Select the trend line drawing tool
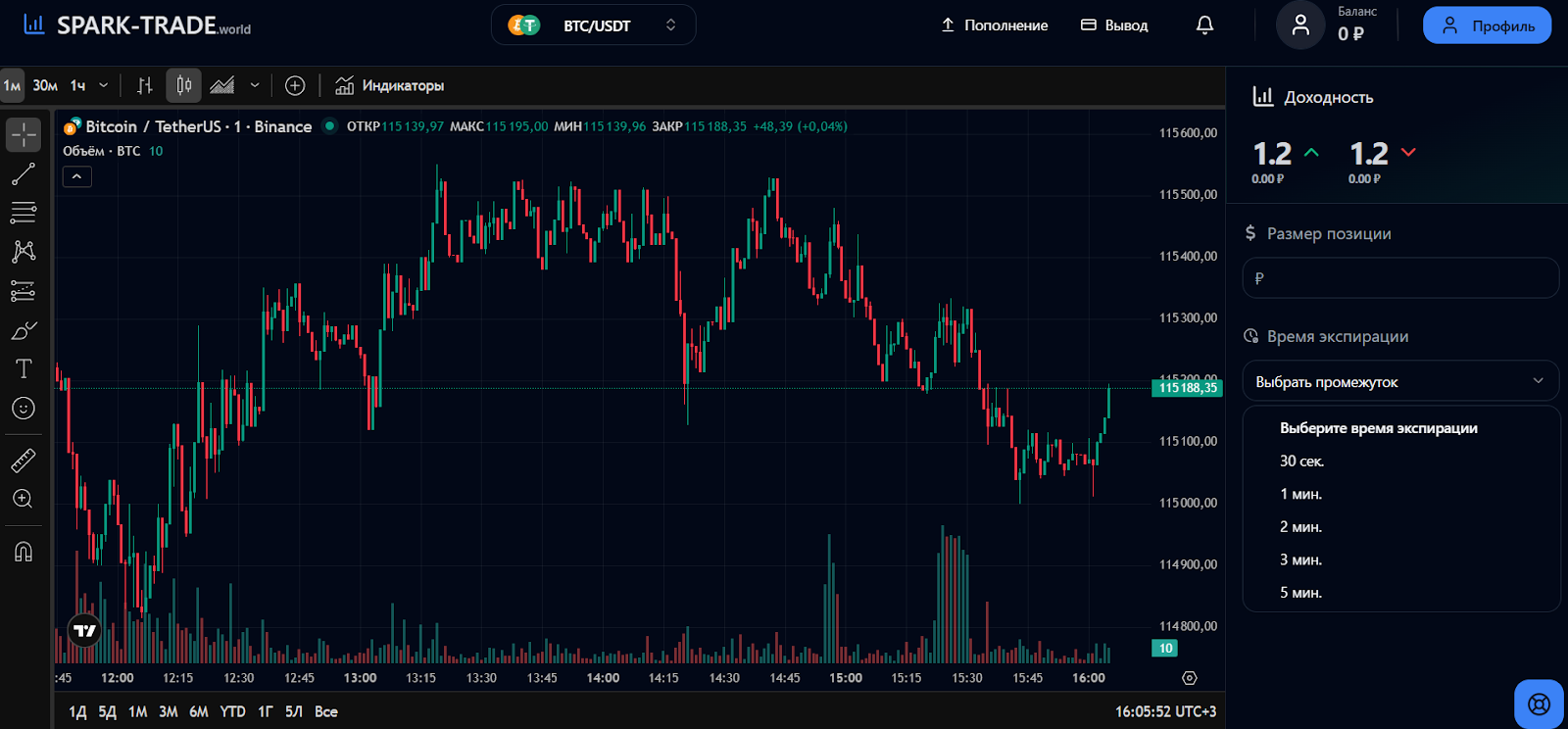Screen dimensions: 1568x729 coord(24,174)
